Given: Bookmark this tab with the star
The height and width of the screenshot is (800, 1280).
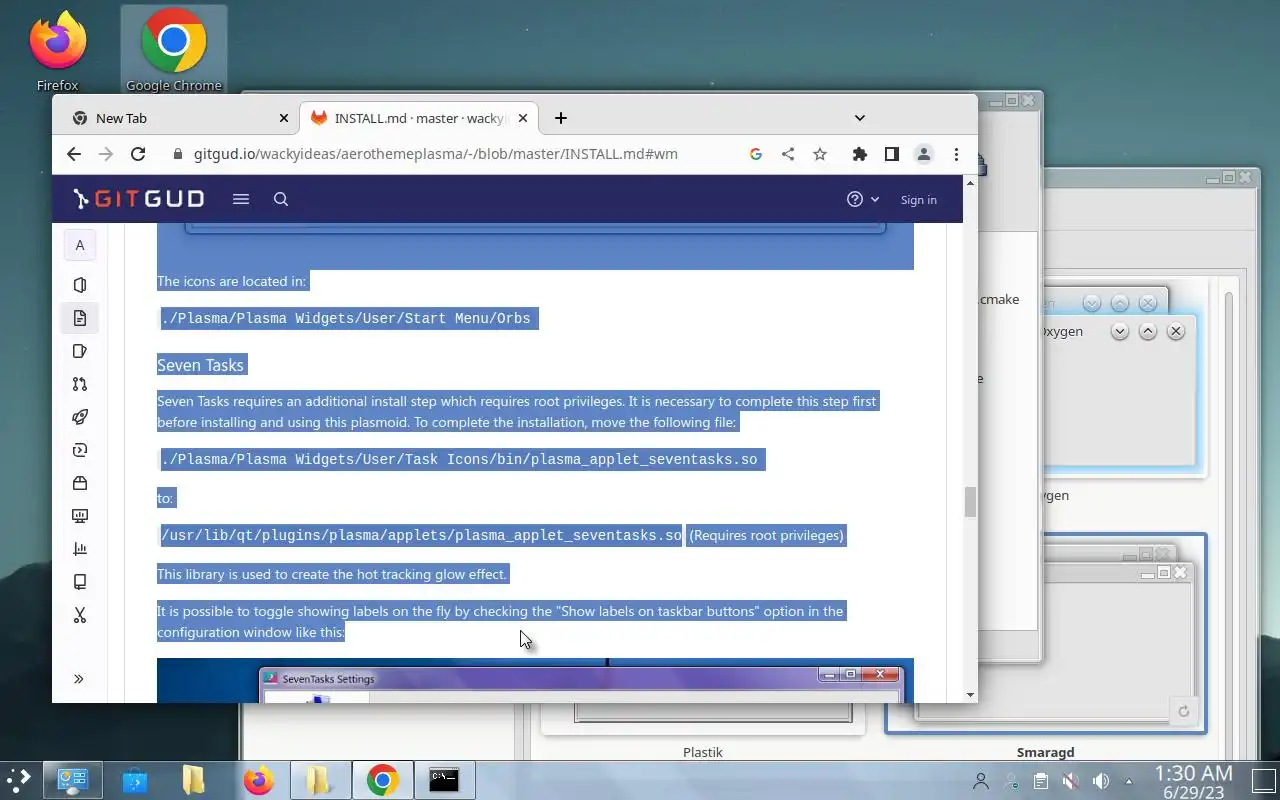Looking at the screenshot, I should [x=820, y=154].
